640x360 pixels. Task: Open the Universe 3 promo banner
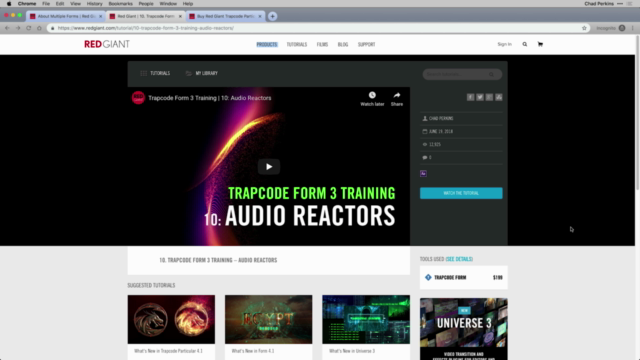464,329
